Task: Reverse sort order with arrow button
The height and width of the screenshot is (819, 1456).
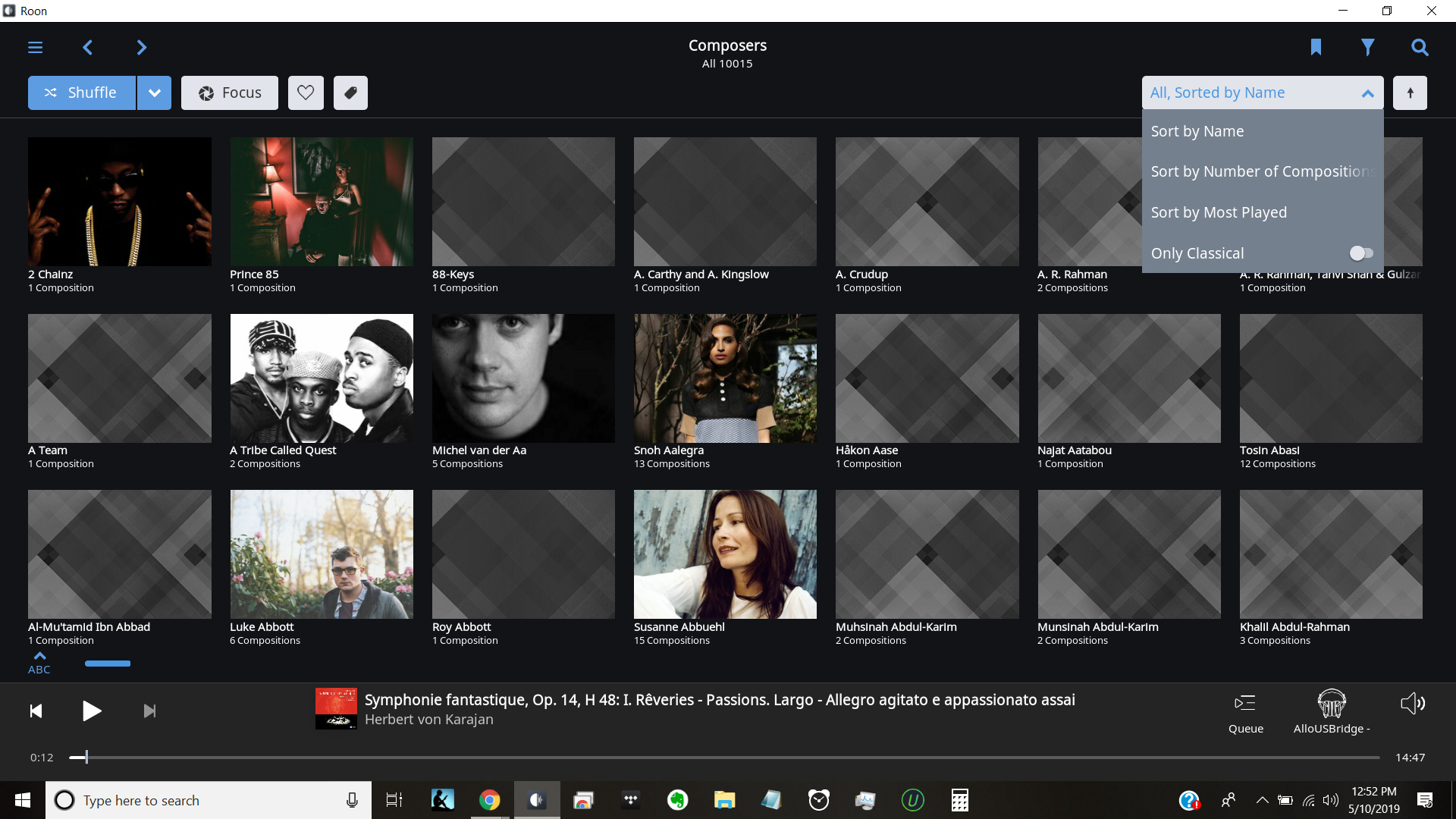Action: tap(1410, 93)
